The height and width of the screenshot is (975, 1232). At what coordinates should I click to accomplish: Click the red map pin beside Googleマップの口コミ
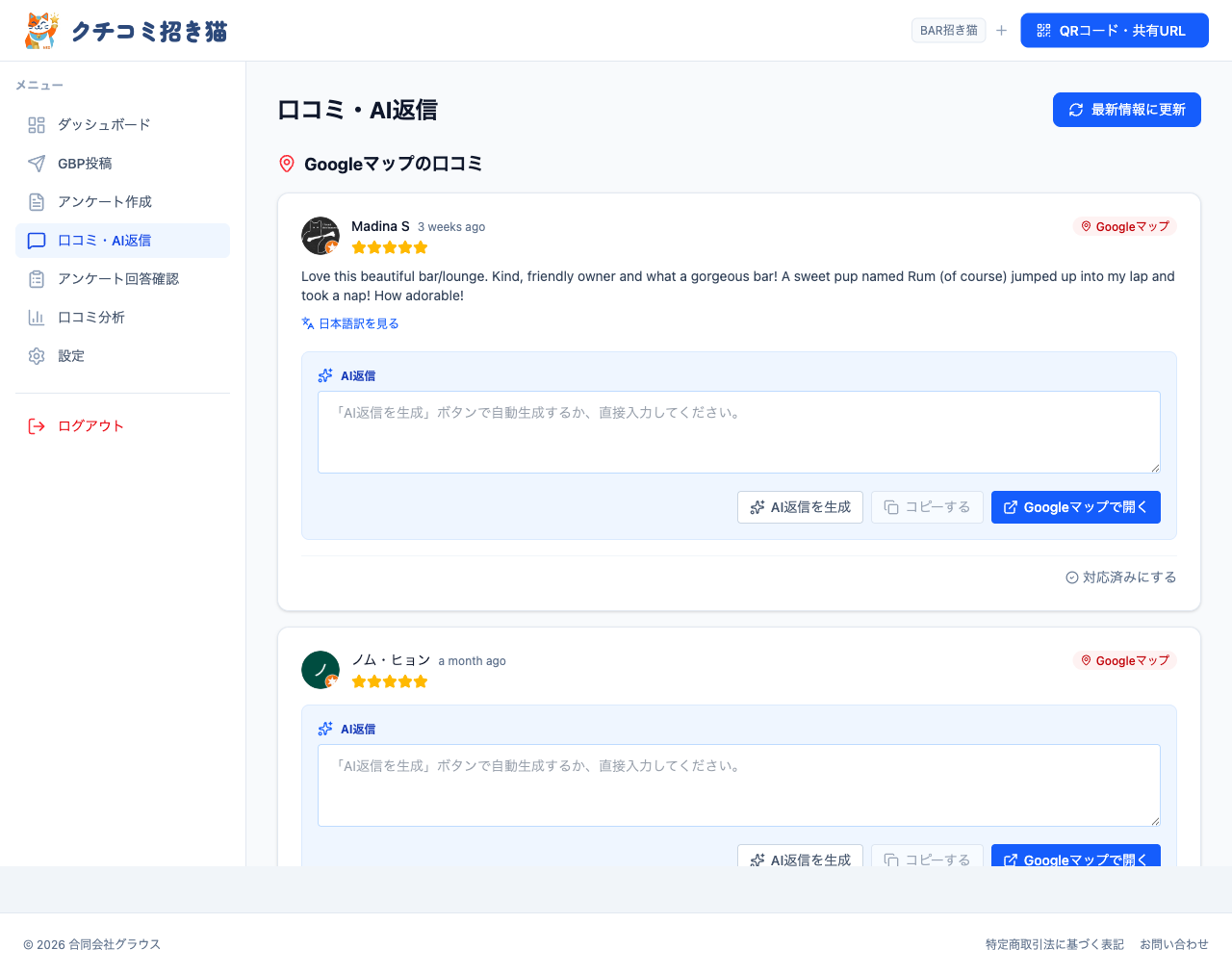click(286, 164)
